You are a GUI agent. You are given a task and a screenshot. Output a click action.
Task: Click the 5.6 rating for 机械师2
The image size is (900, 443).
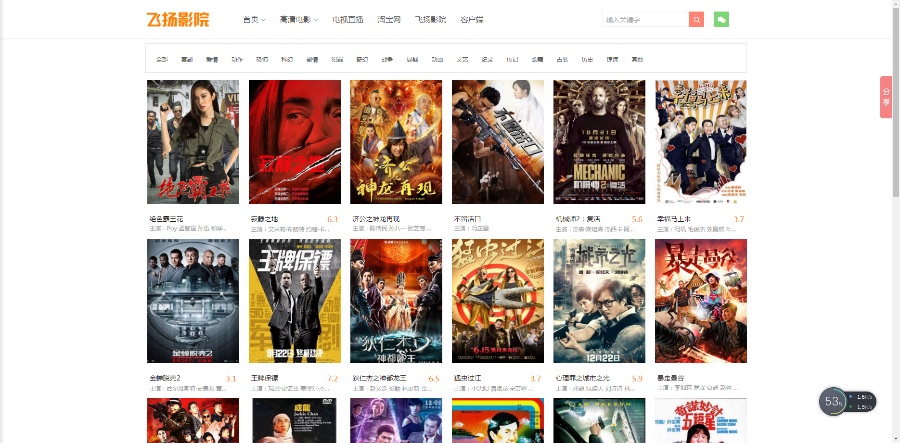tap(637, 219)
